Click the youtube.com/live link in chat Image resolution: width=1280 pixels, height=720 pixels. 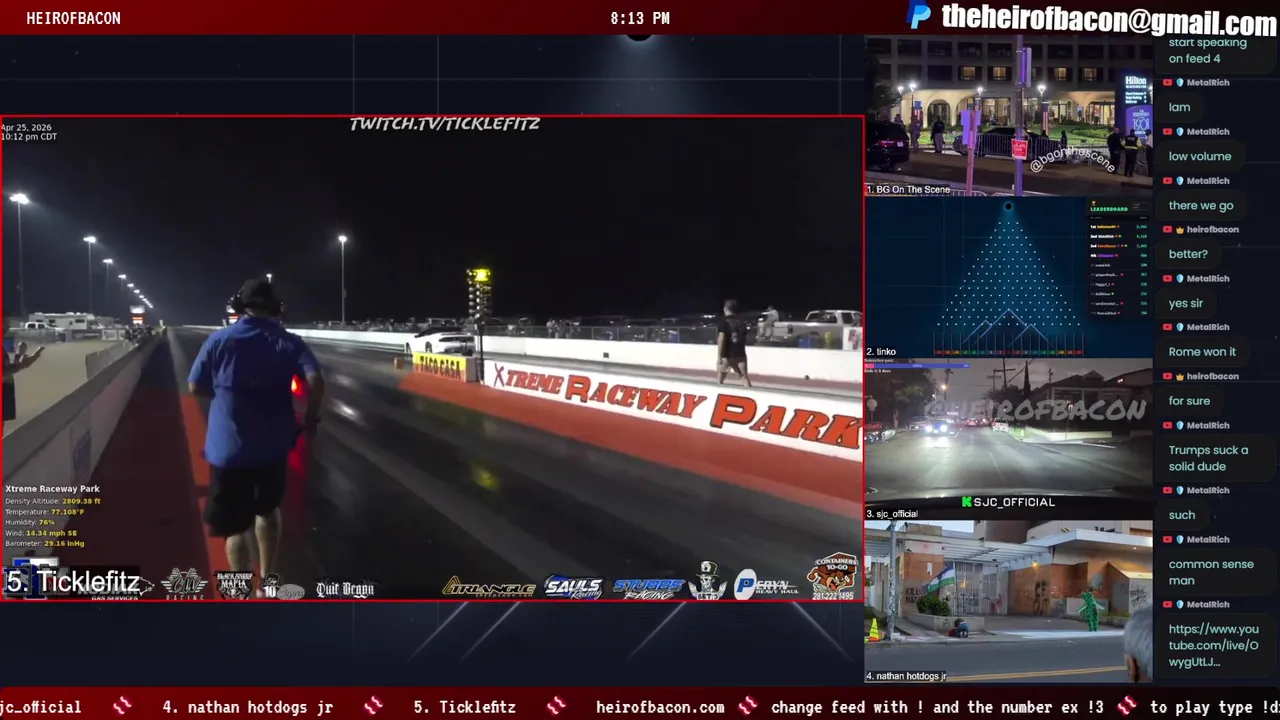[x=1213, y=645]
